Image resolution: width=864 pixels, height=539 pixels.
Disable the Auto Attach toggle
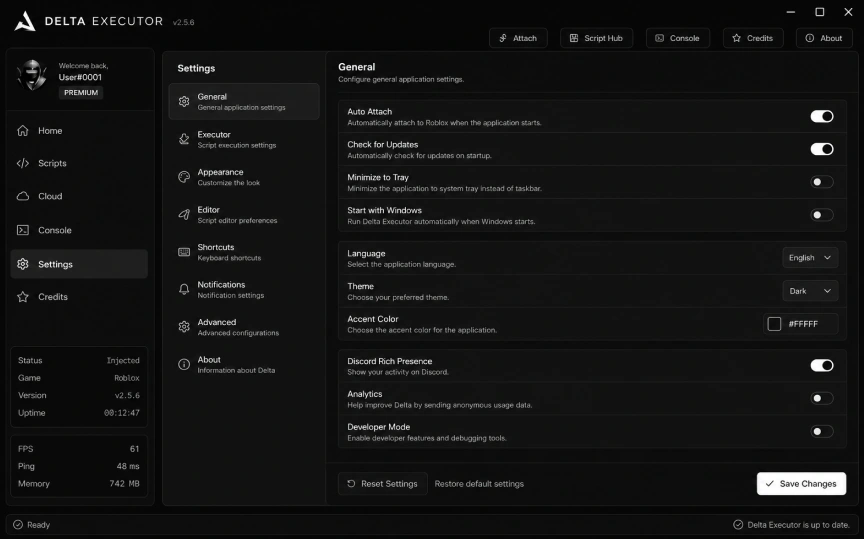[822, 116]
